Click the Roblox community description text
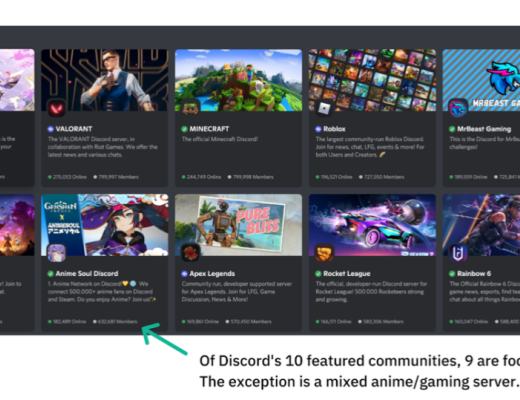Image resolution: width=520 pixels, height=400 pixels. (x=370, y=147)
